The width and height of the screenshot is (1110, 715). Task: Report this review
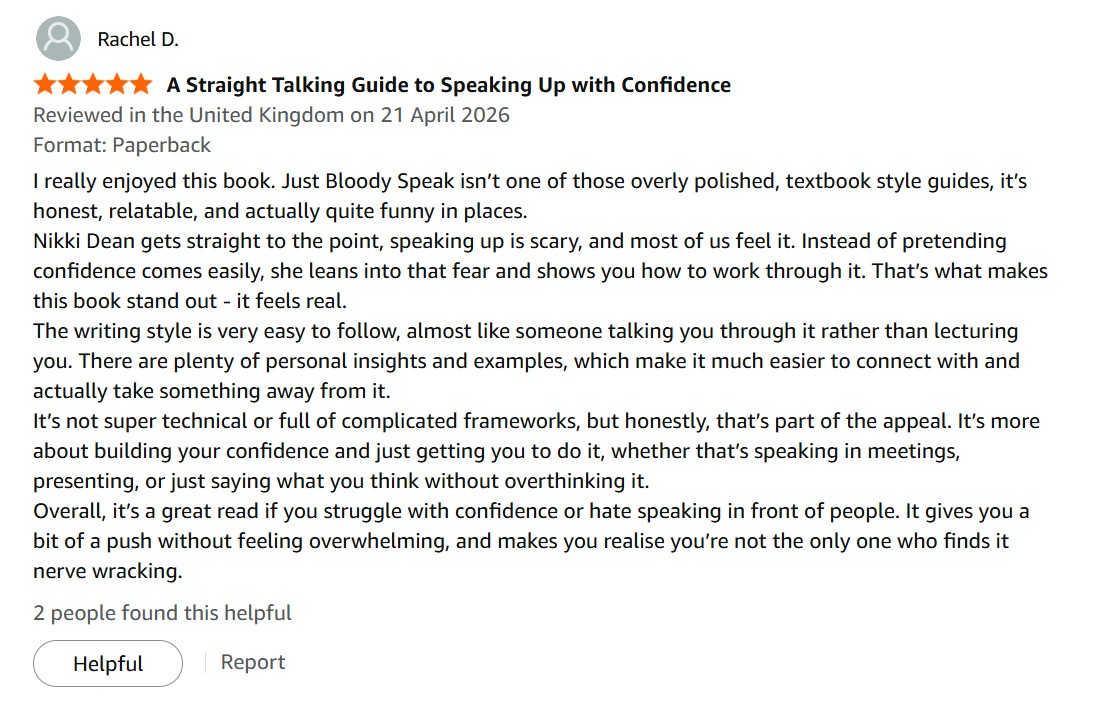pos(253,662)
